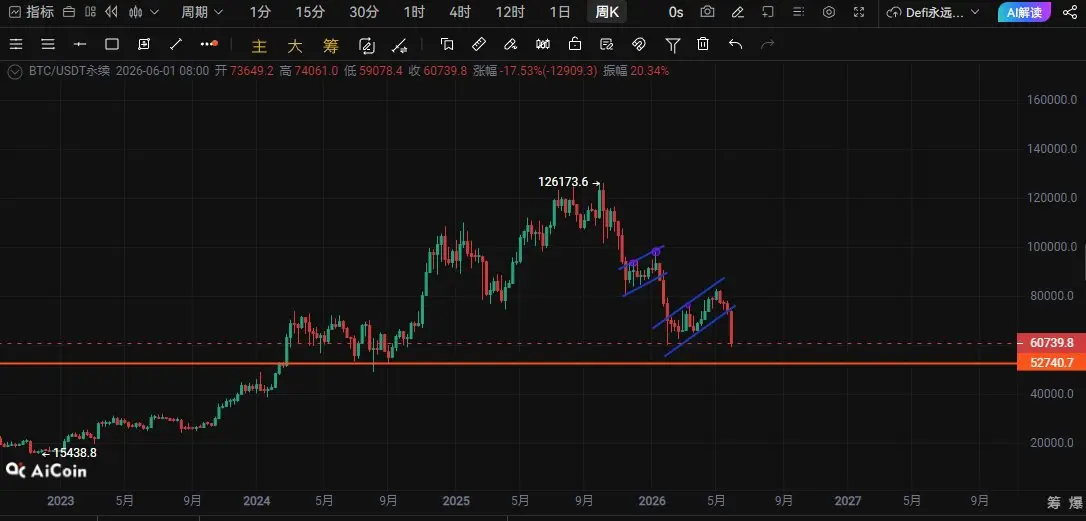Redo the drawing action
1086x521 pixels.
click(x=767, y=44)
